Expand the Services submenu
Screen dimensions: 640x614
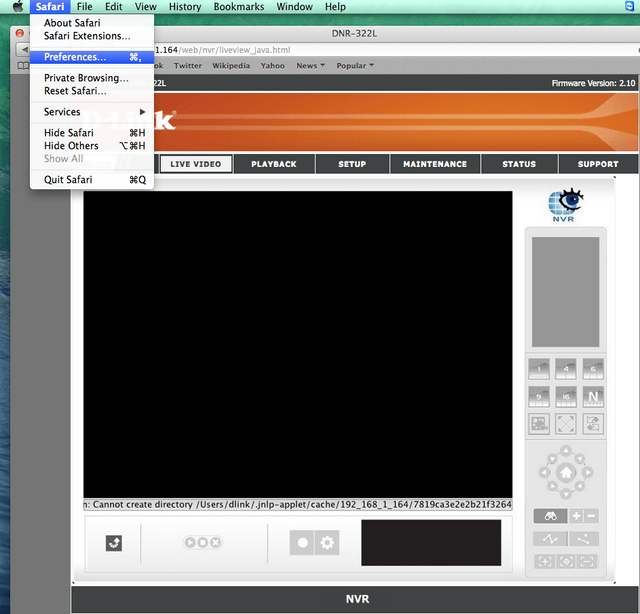point(92,112)
